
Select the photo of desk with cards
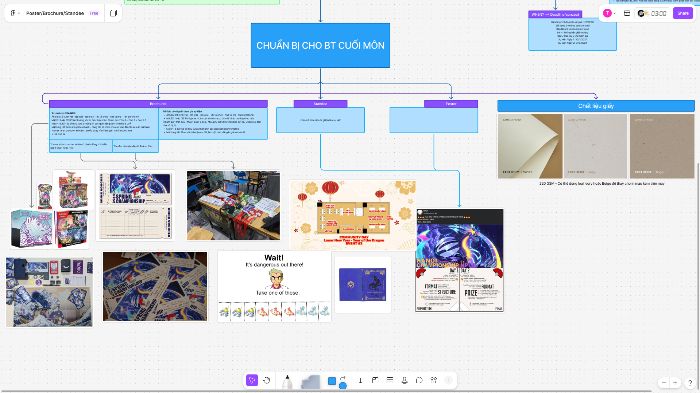coord(233,205)
